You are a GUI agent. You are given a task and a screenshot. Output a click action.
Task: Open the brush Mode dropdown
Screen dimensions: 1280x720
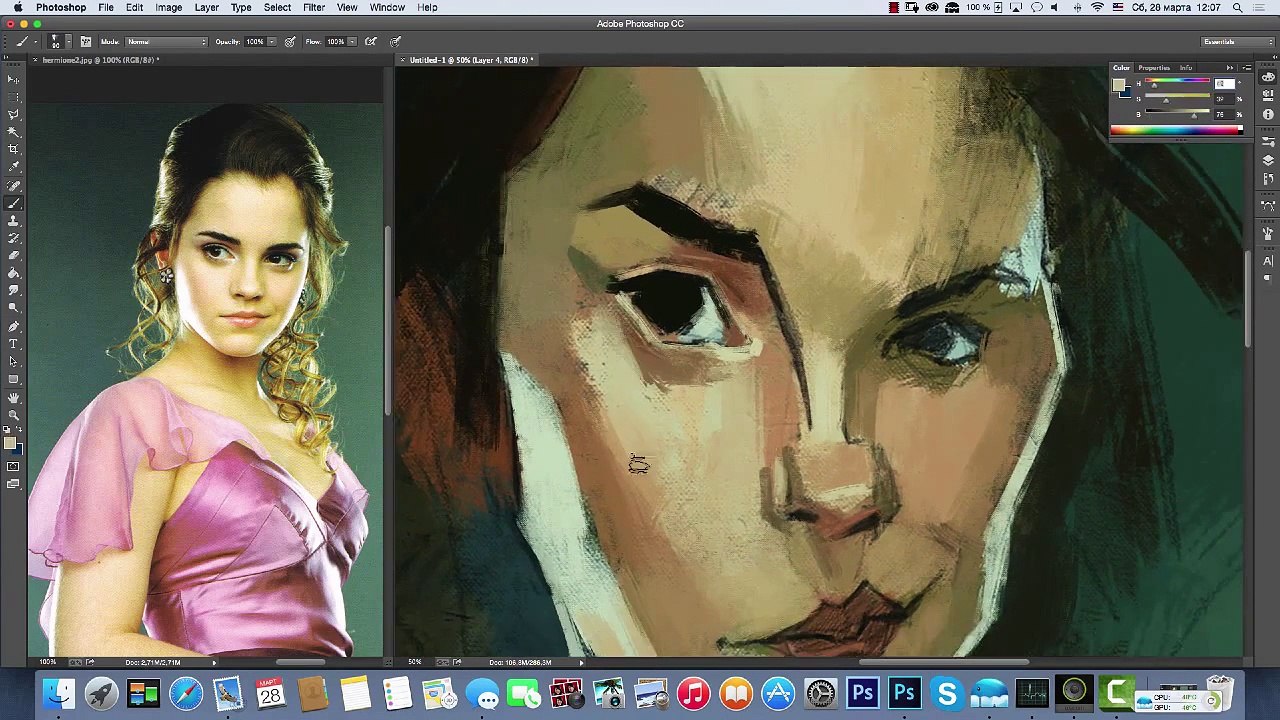pyautogui.click(x=166, y=42)
